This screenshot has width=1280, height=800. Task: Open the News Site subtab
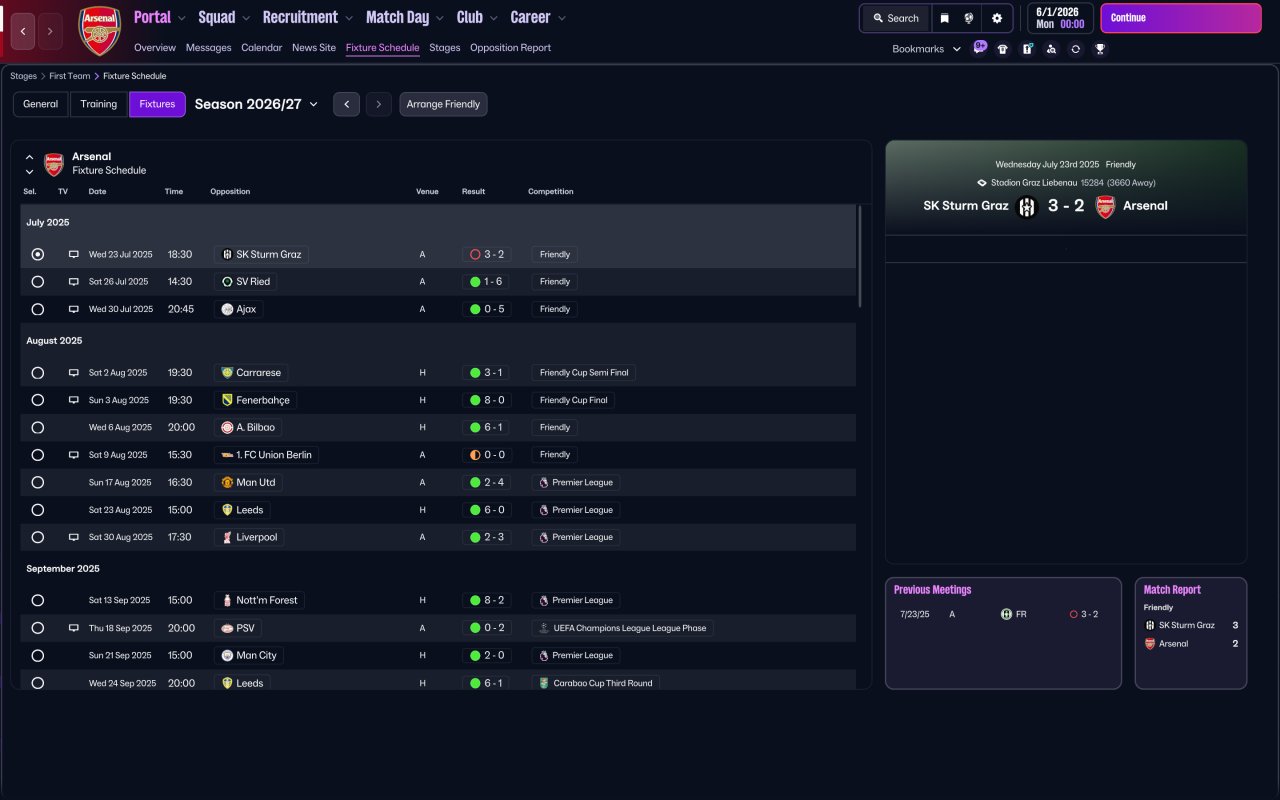pyautogui.click(x=314, y=48)
